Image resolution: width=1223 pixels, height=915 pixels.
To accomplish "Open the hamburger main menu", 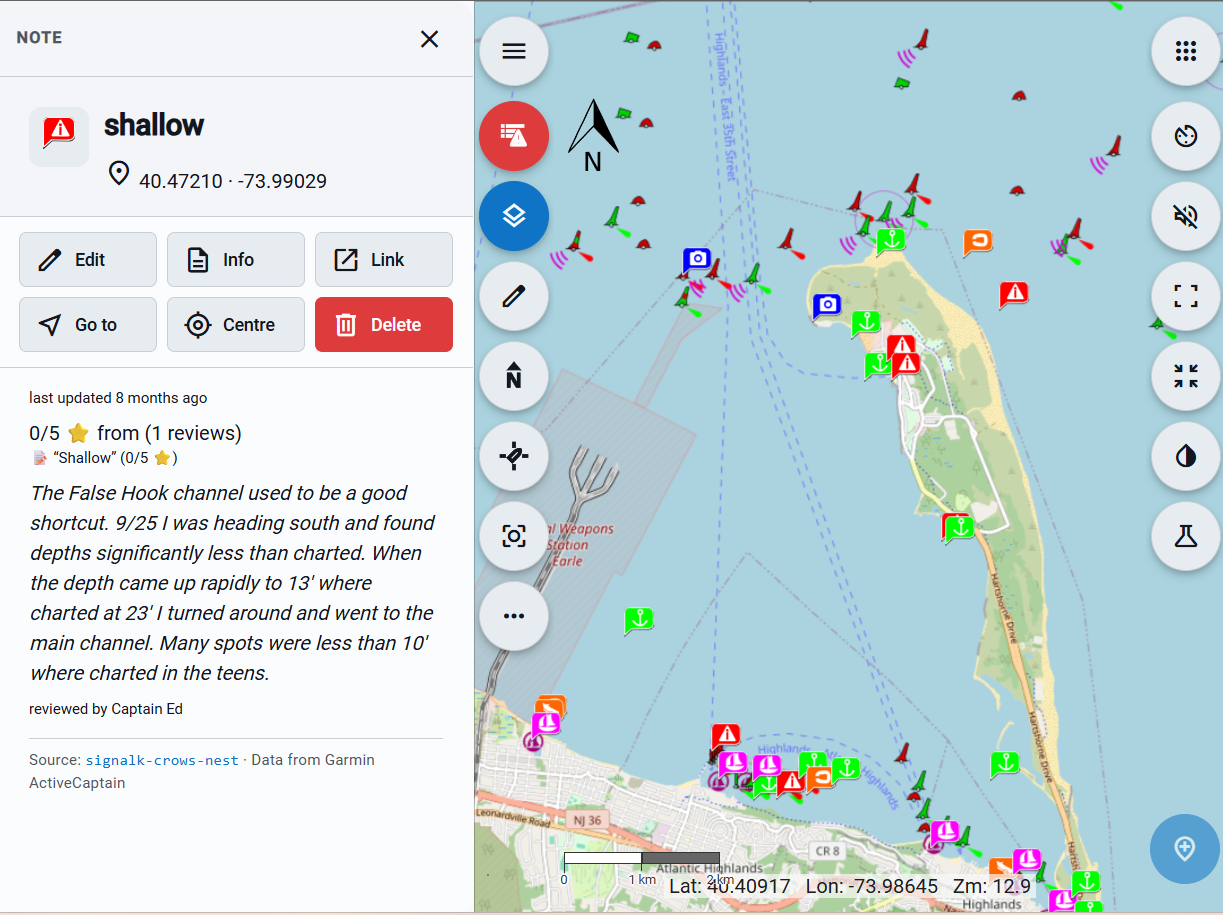I will [514, 51].
